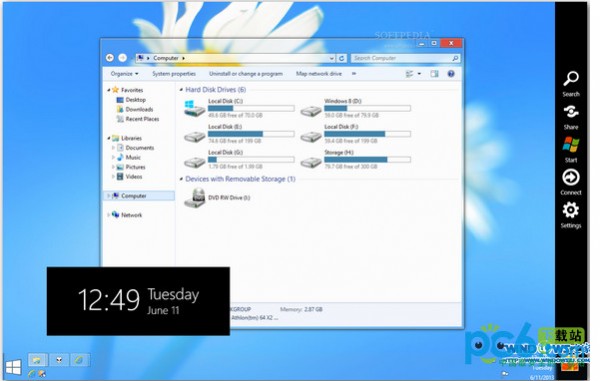600x381 pixels.
Task: Collapse Devices with Removable Storage group
Action: pyautogui.click(x=181, y=179)
